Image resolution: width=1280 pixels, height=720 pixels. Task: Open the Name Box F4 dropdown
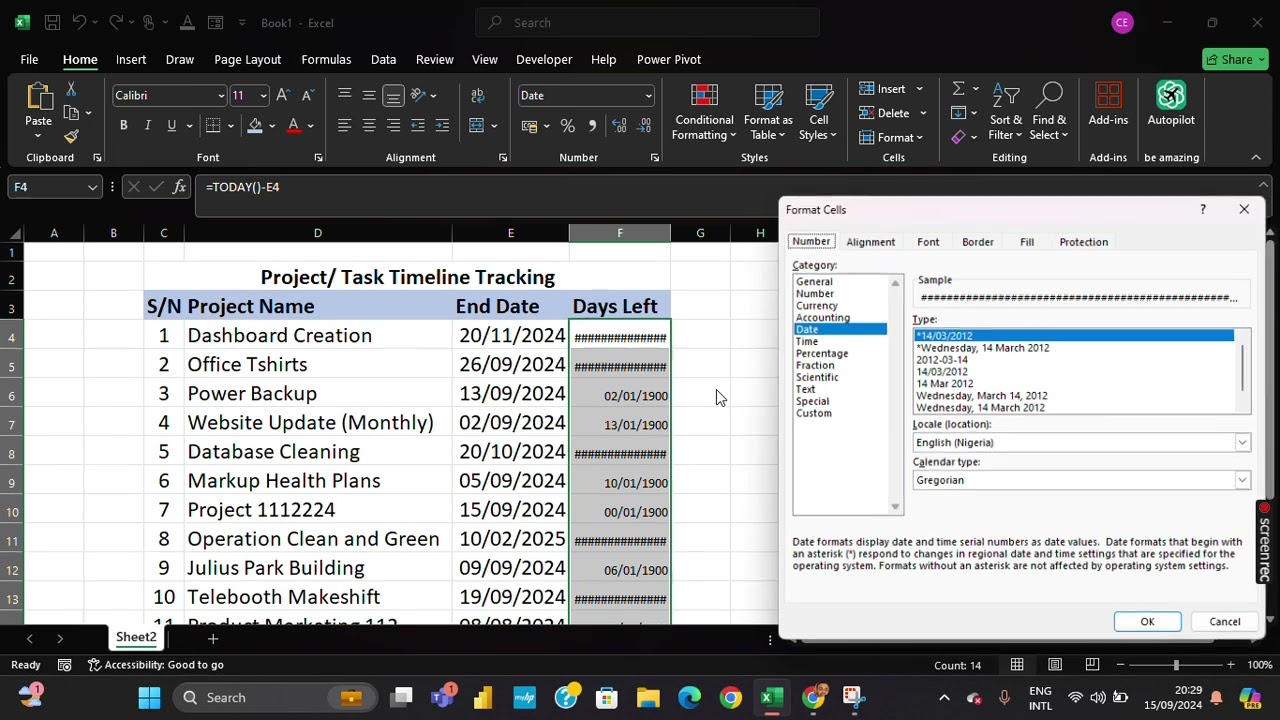click(x=92, y=187)
